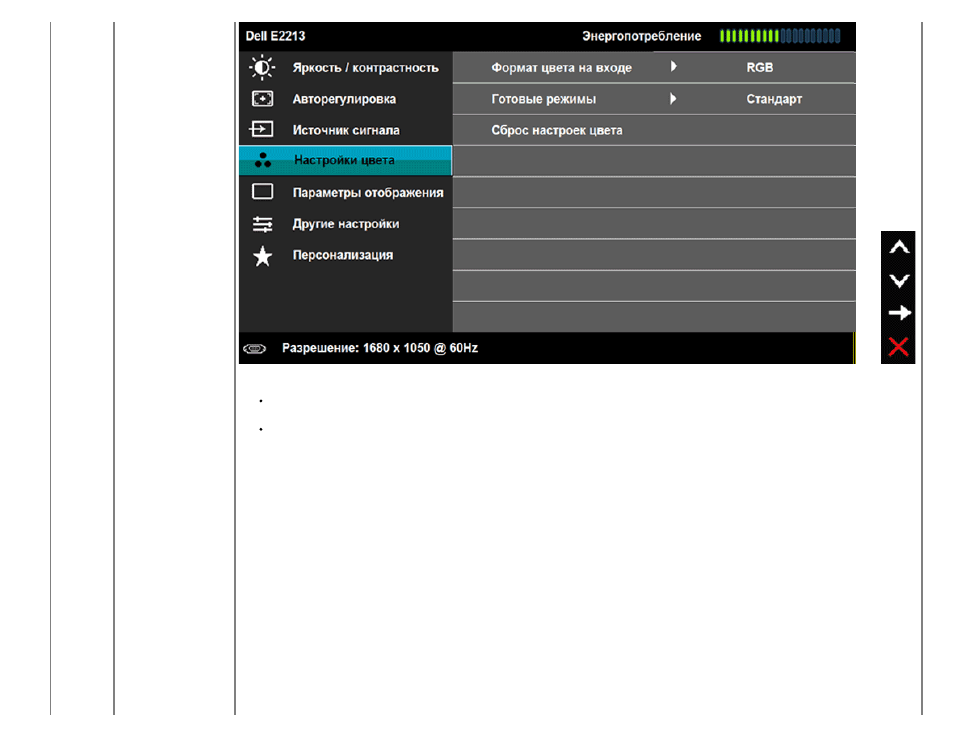Click the three-dot Настройки цвета icon
Viewport: 954px width, 737px height.
tap(263, 160)
